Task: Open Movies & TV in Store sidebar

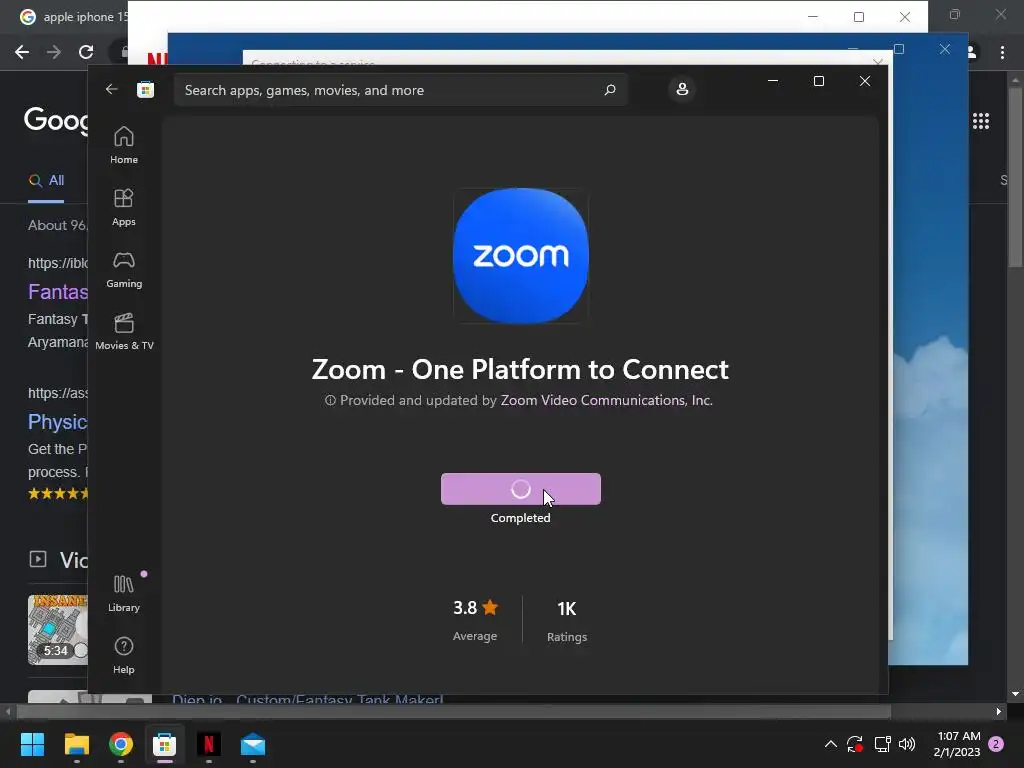Action: 124,331
